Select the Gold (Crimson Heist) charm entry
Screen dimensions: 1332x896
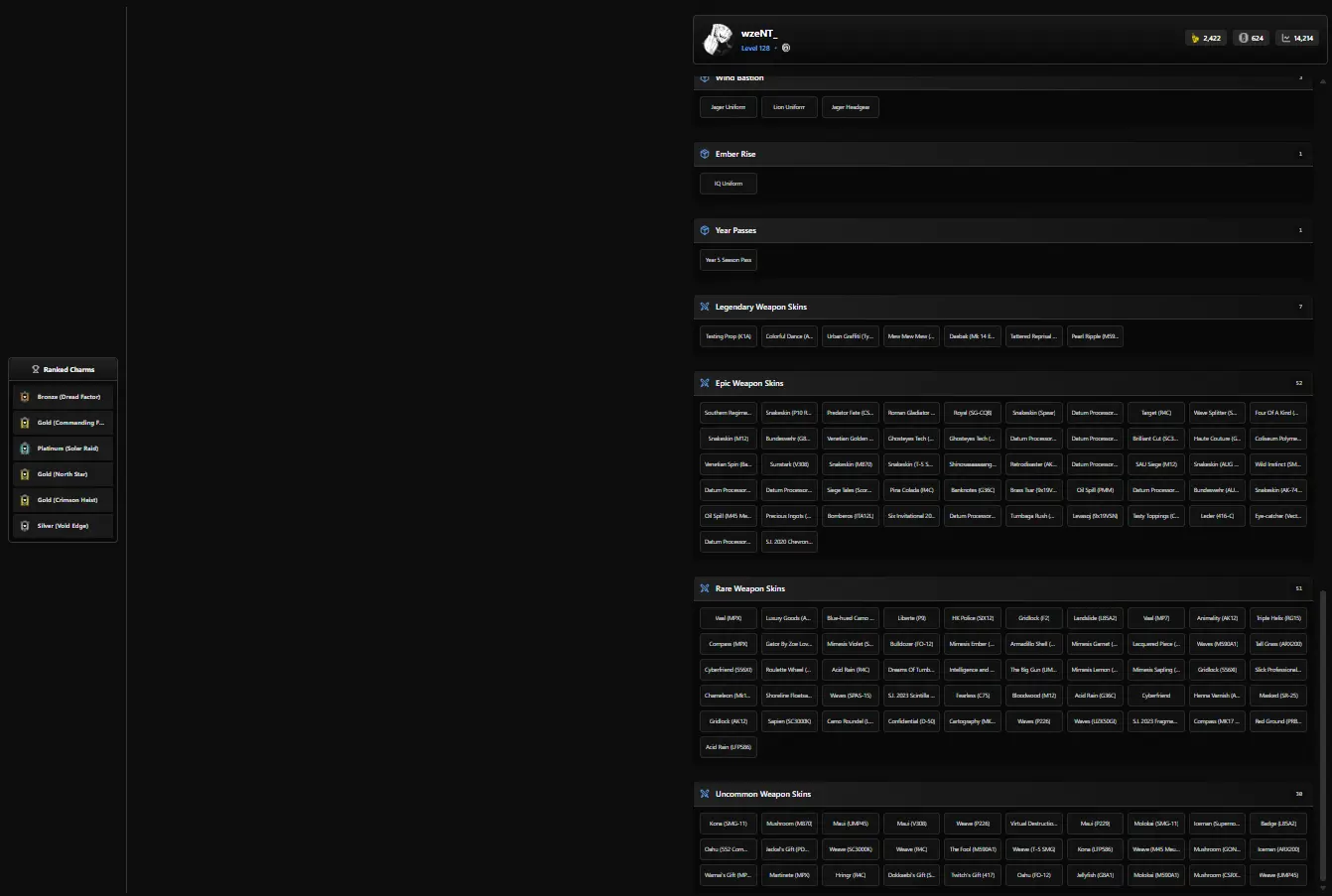coord(64,500)
